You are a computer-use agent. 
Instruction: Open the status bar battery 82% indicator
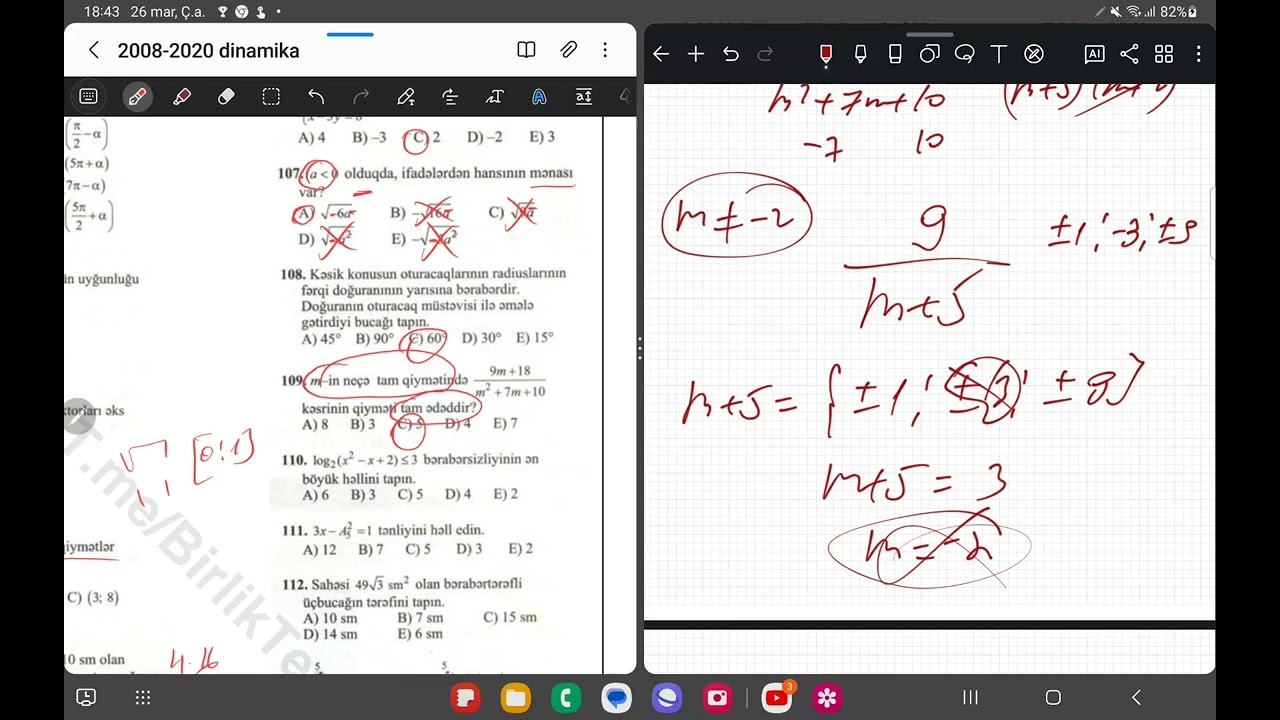tap(1178, 12)
